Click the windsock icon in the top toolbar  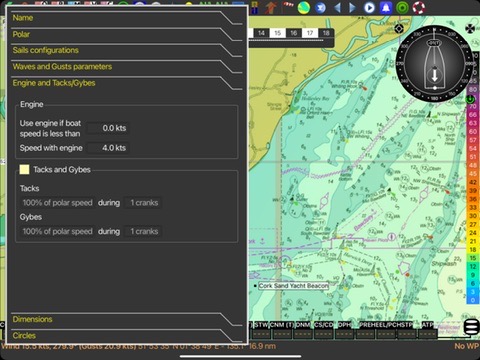point(287,7)
